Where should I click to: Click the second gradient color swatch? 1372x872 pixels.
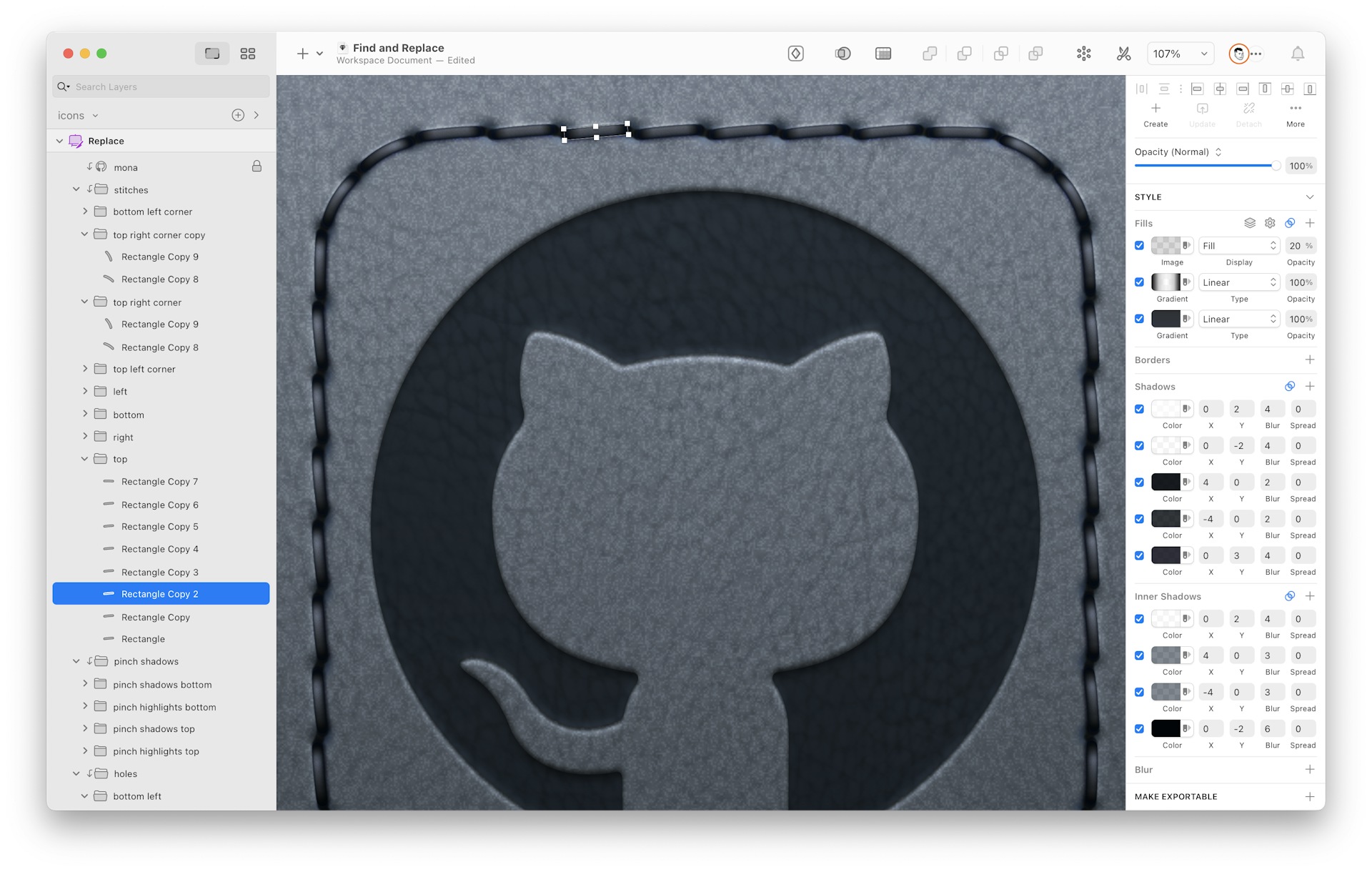coord(1166,319)
